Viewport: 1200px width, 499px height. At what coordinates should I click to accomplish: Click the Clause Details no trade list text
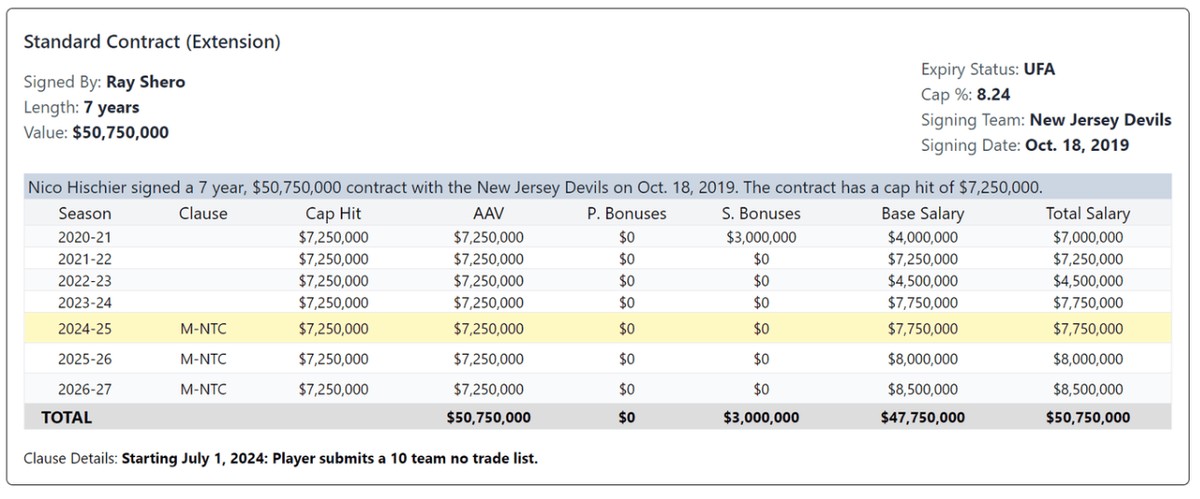tap(329, 459)
